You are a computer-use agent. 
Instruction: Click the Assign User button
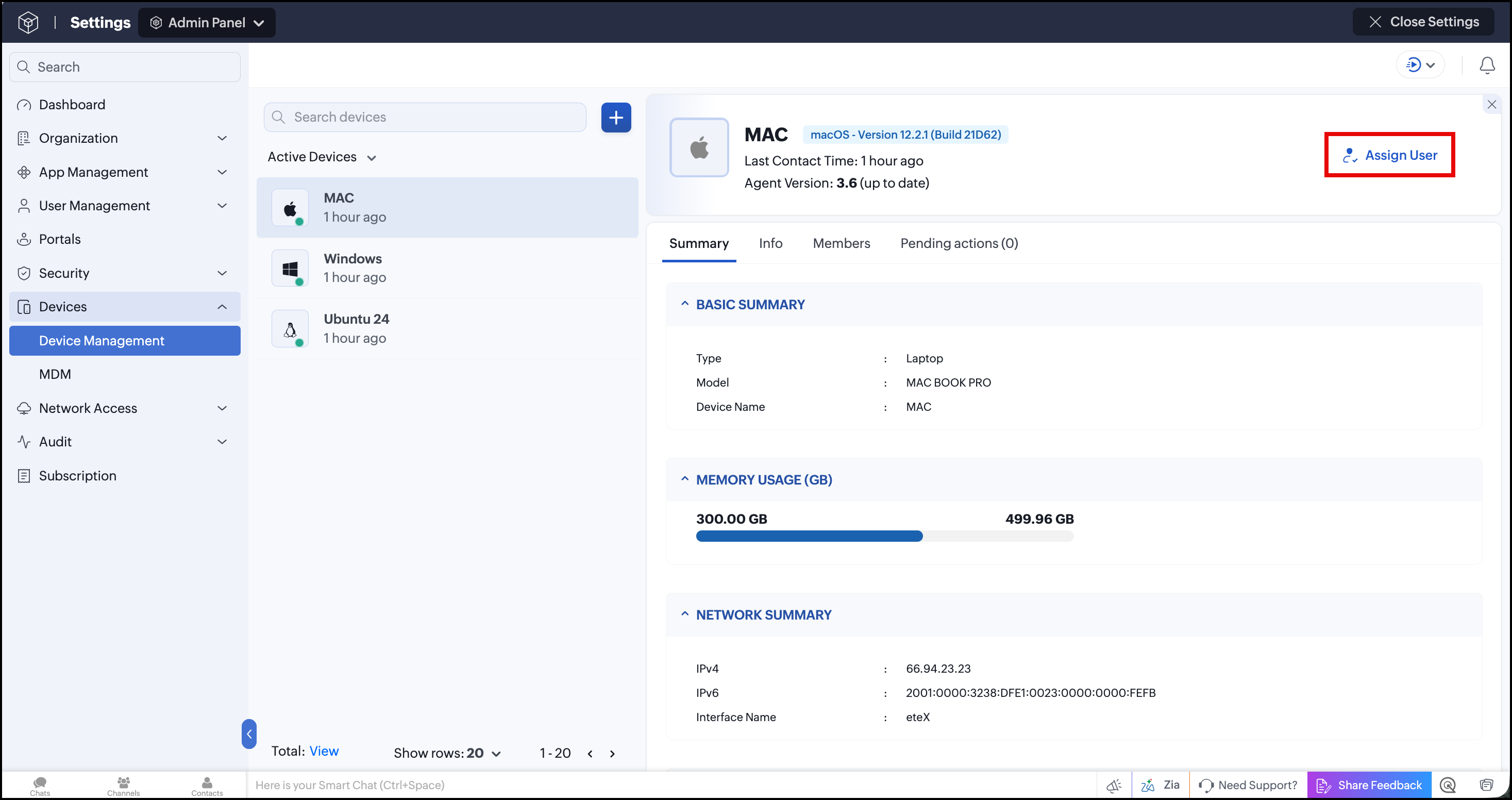(1390, 155)
